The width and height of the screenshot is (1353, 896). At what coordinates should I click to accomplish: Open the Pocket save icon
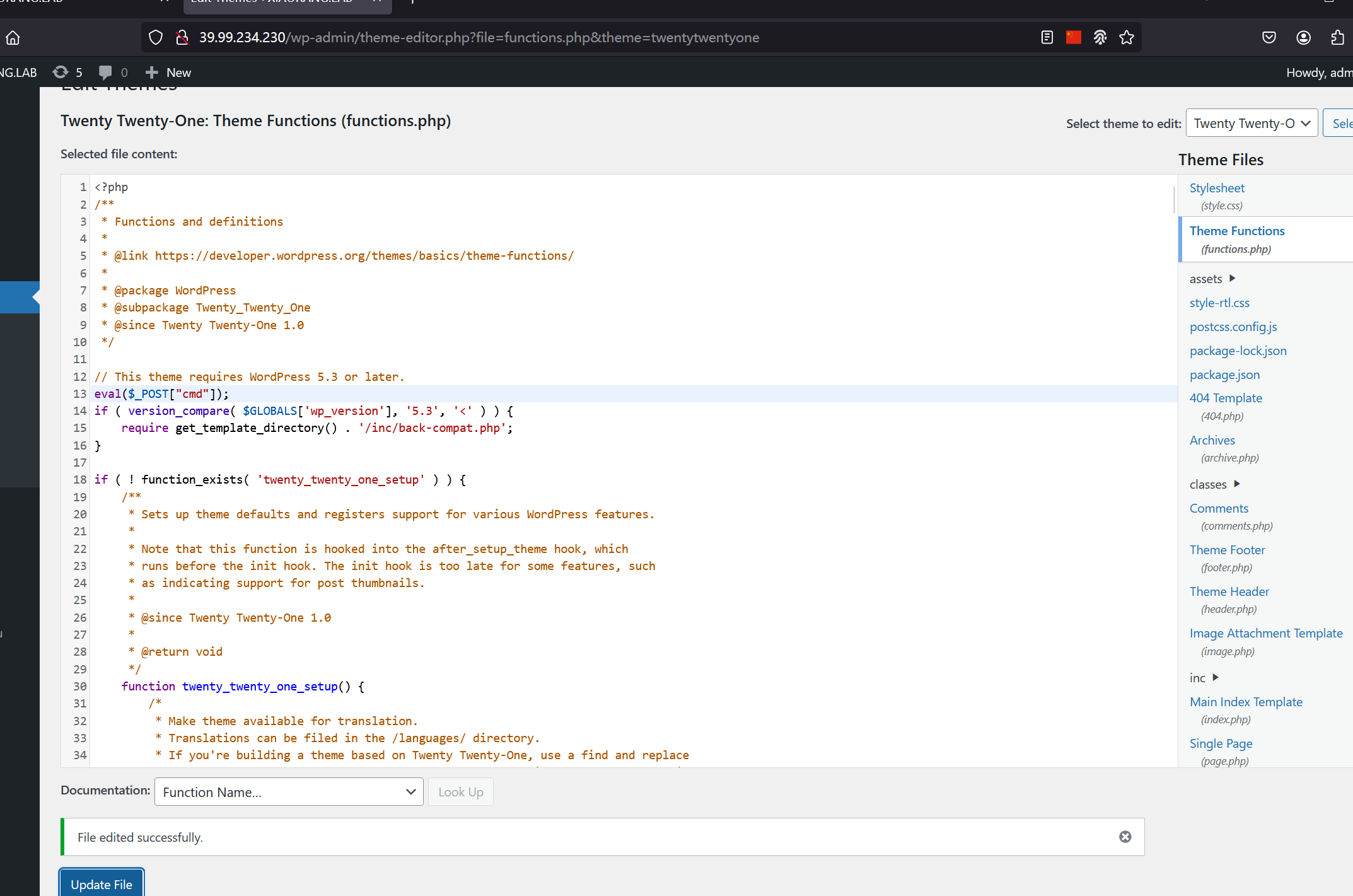(1269, 38)
